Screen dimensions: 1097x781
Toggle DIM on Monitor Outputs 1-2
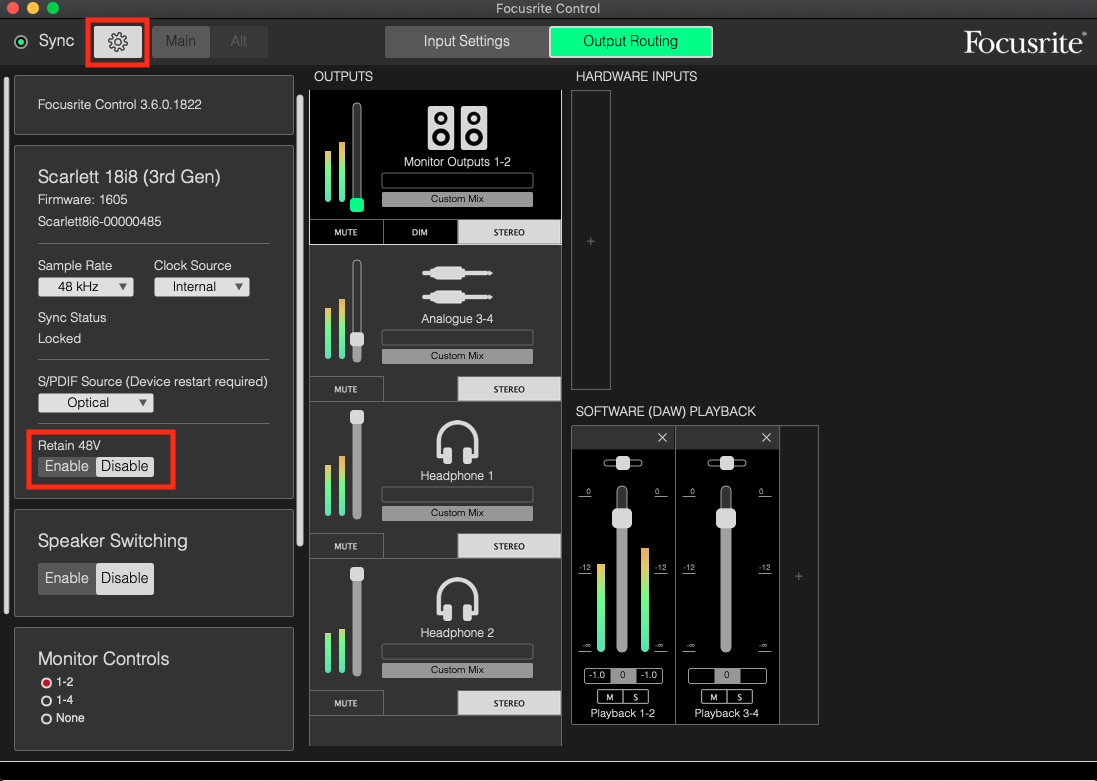420,232
